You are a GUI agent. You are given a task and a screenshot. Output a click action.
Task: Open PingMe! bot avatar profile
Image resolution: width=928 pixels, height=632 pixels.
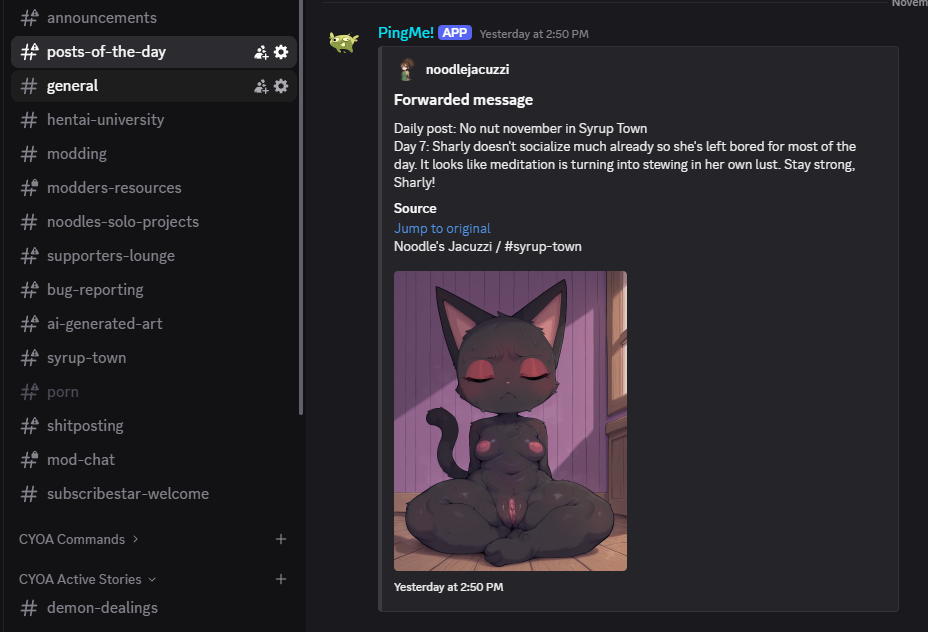(344, 42)
